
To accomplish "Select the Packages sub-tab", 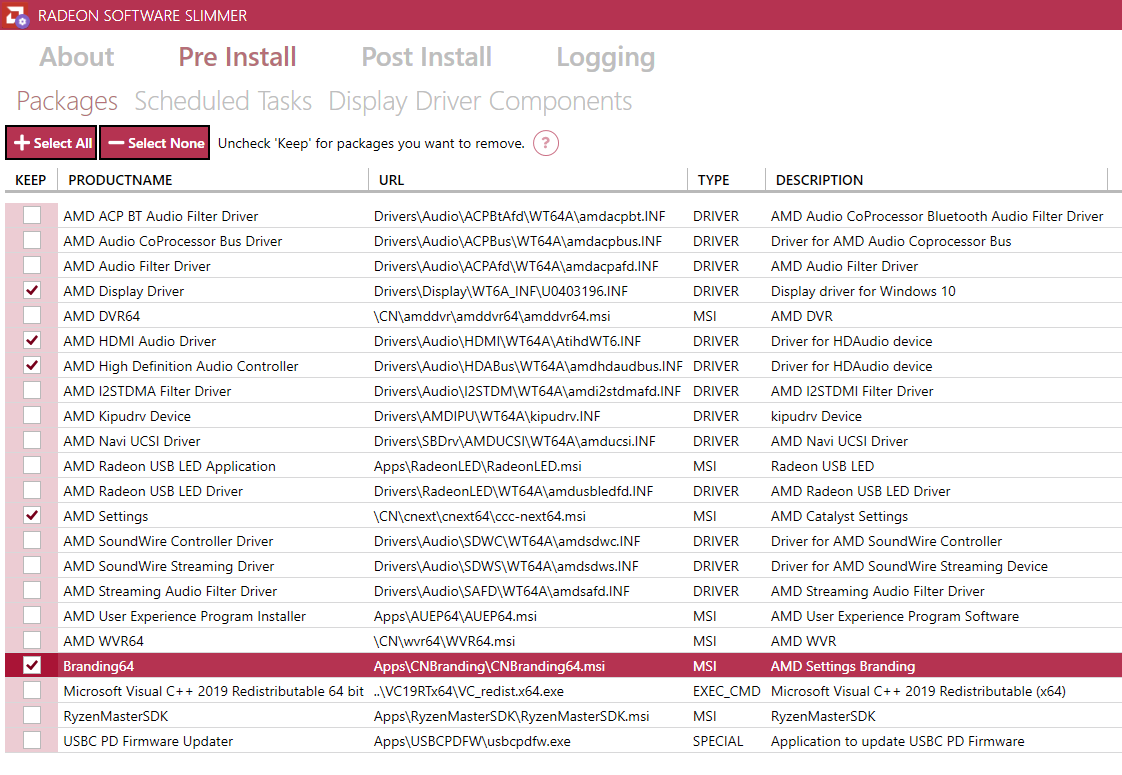I will (67, 102).
